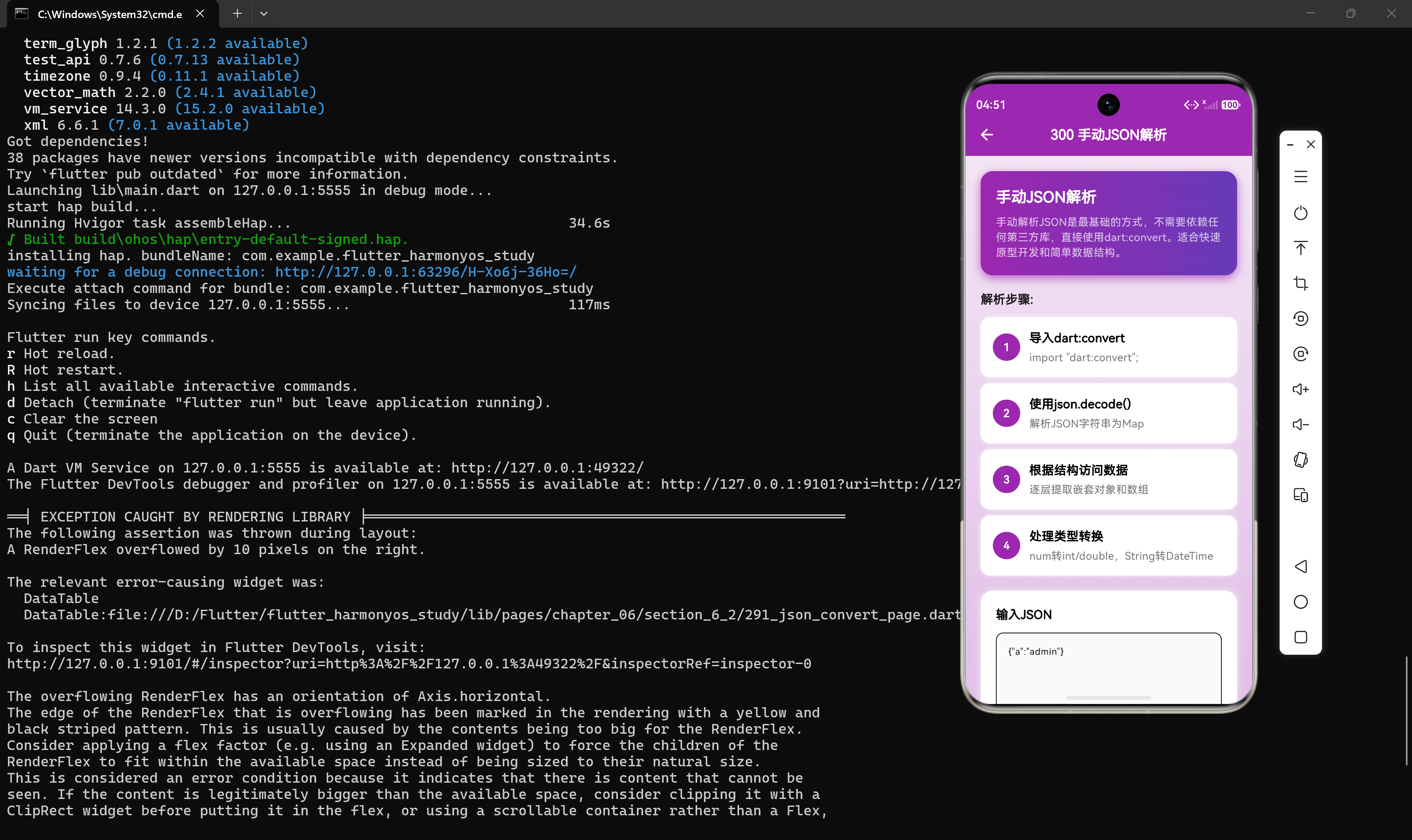The height and width of the screenshot is (840, 1412).
Task: Click the terminal vertical scrollbar thumb
Action: (1406, 711)
